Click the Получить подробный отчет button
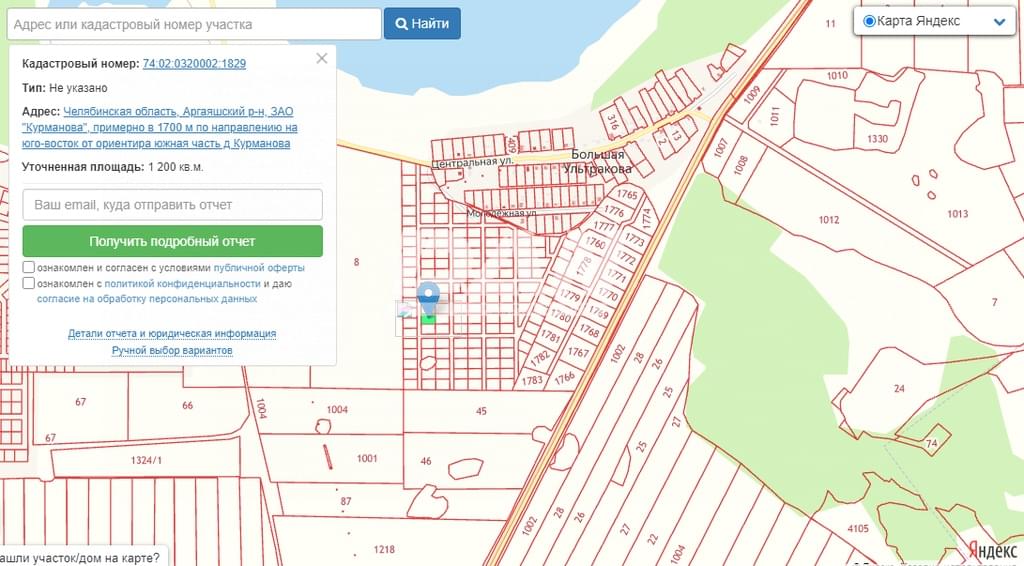This screenshot has width=1024, height=566. (172, 241)
